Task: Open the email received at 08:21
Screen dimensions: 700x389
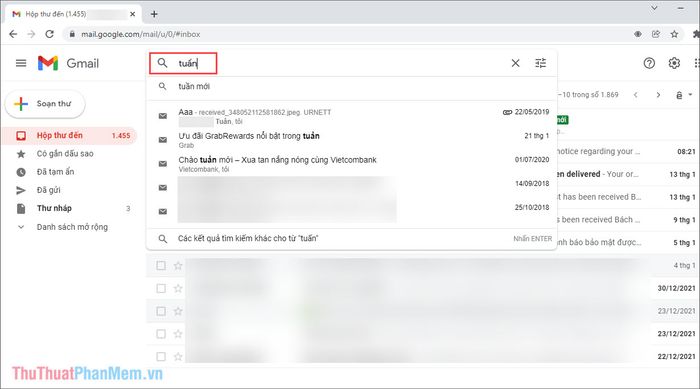Action: (x=627, y=151)
